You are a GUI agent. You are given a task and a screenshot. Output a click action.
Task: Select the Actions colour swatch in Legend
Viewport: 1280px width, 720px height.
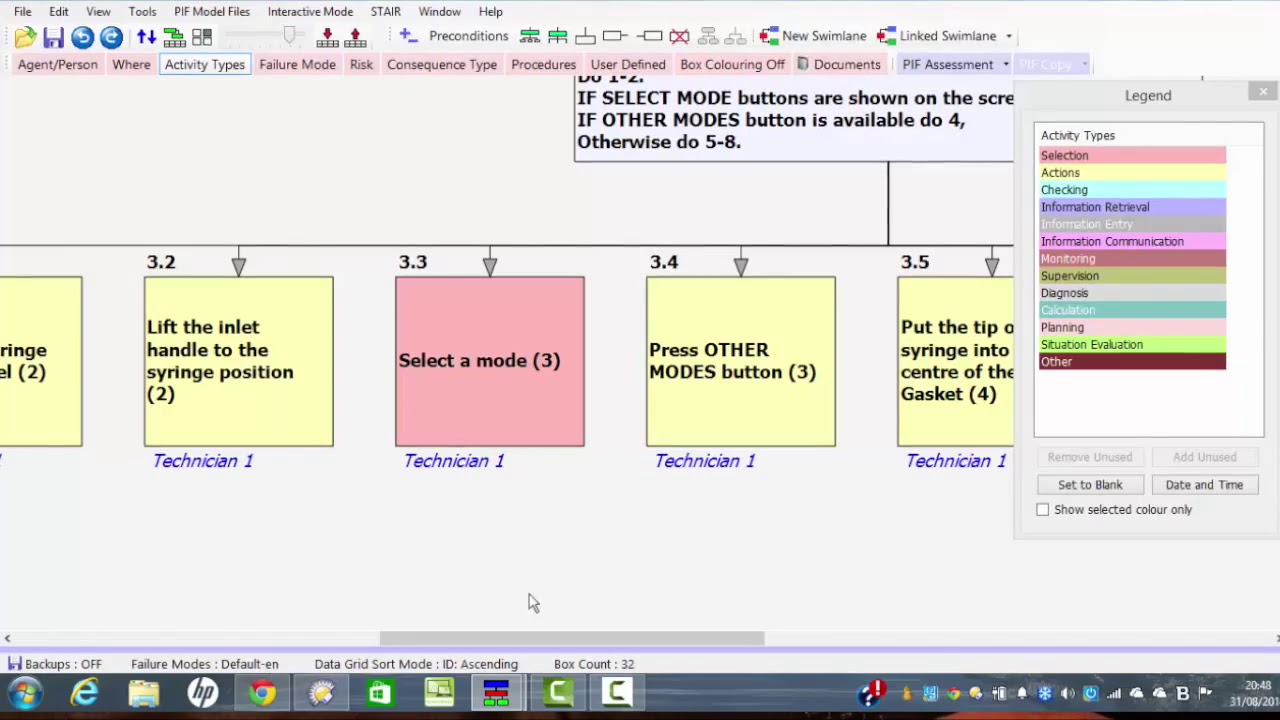1132,172
